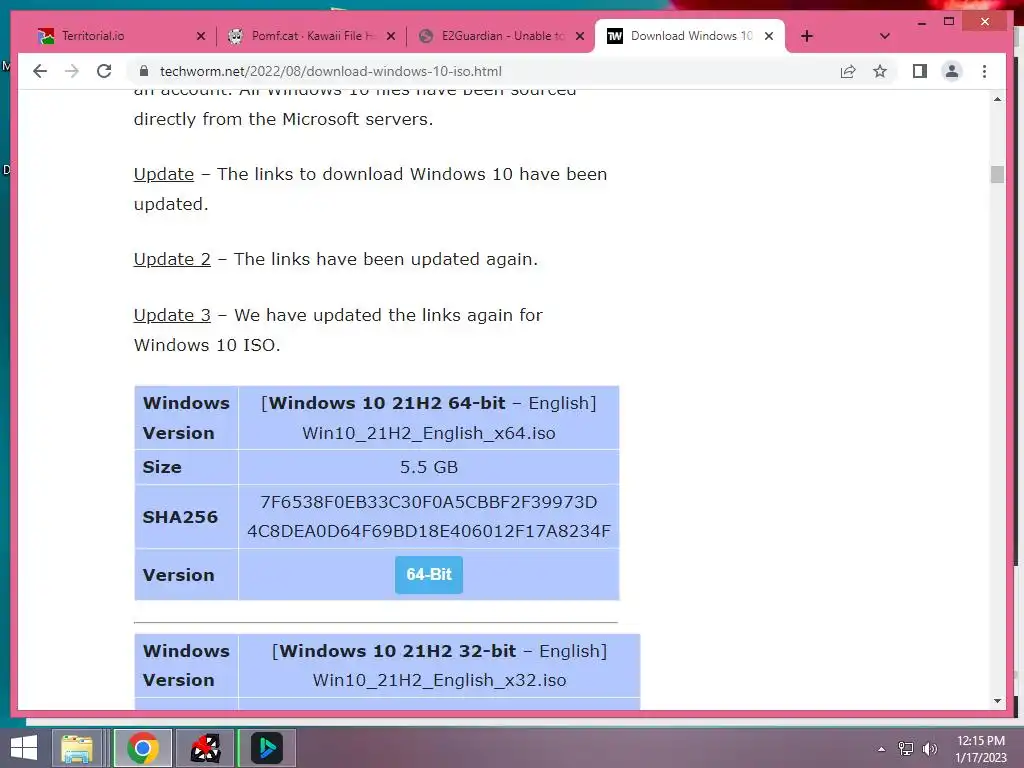1024x768 pixels.
Task: Click the 5.5 GB size value
Action: coord(428,467)
